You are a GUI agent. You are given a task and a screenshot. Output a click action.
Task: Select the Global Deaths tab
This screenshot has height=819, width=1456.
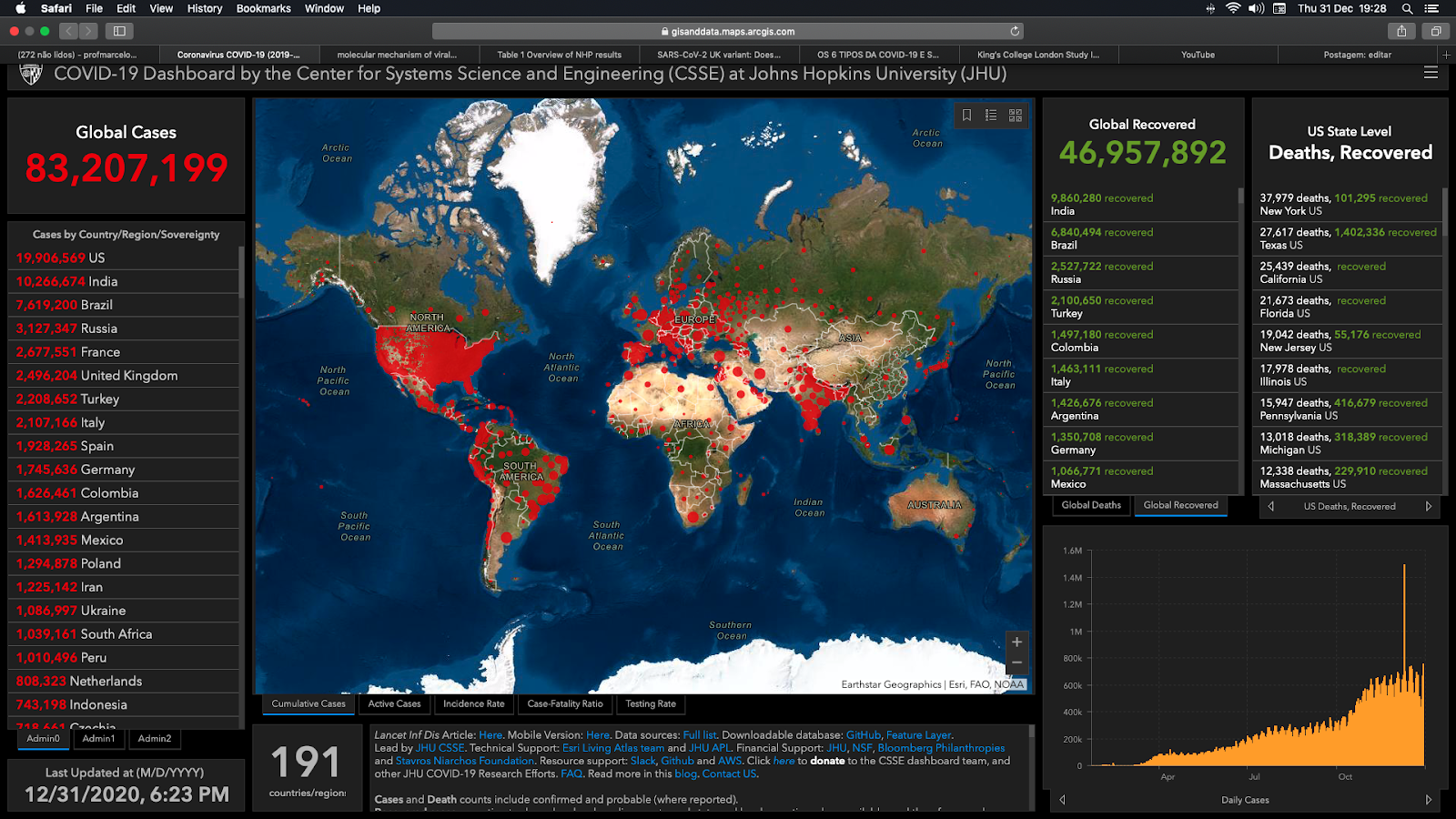[1091, 505]
